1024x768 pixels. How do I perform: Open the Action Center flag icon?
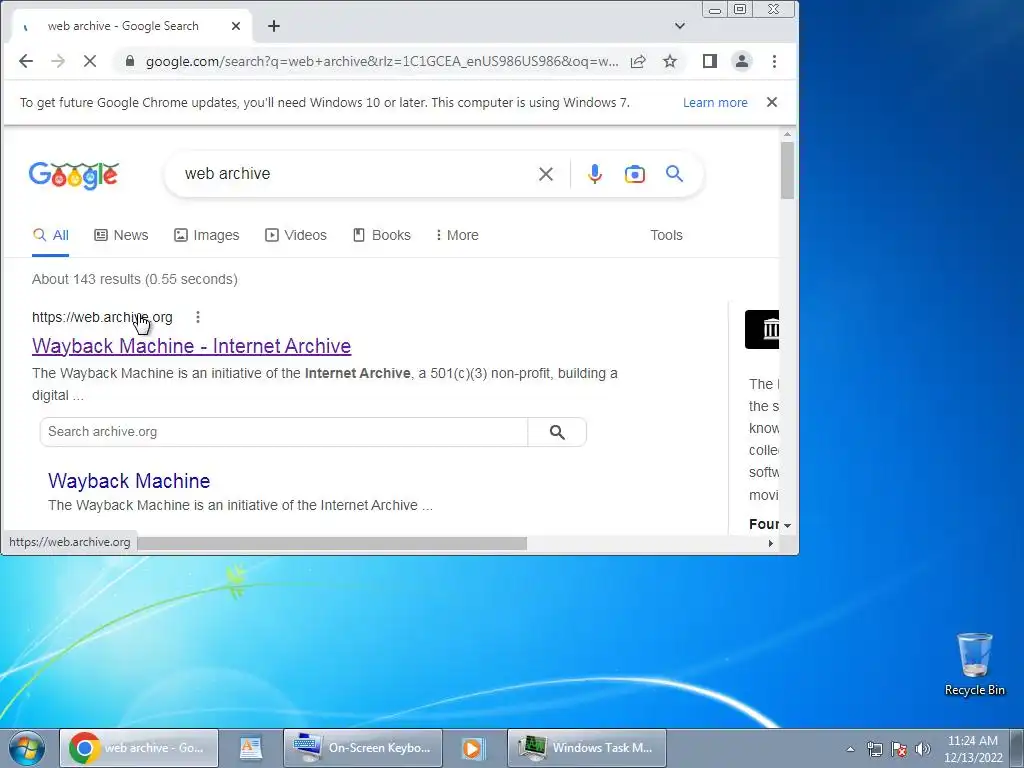coord(899,749)
